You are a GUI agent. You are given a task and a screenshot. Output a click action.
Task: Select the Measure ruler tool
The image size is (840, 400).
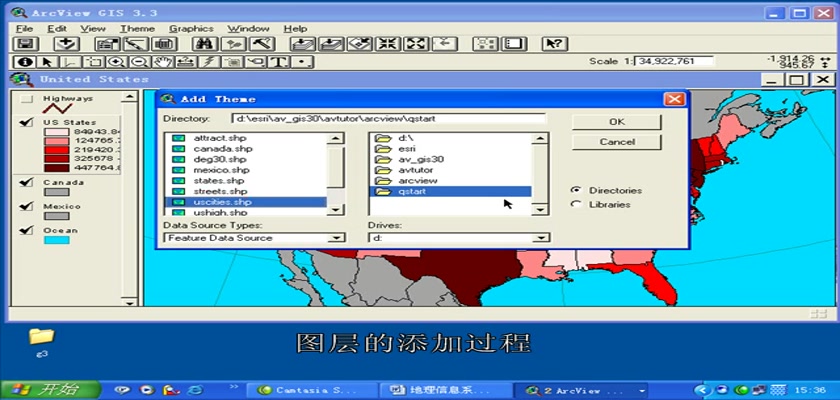coord(185,62)
